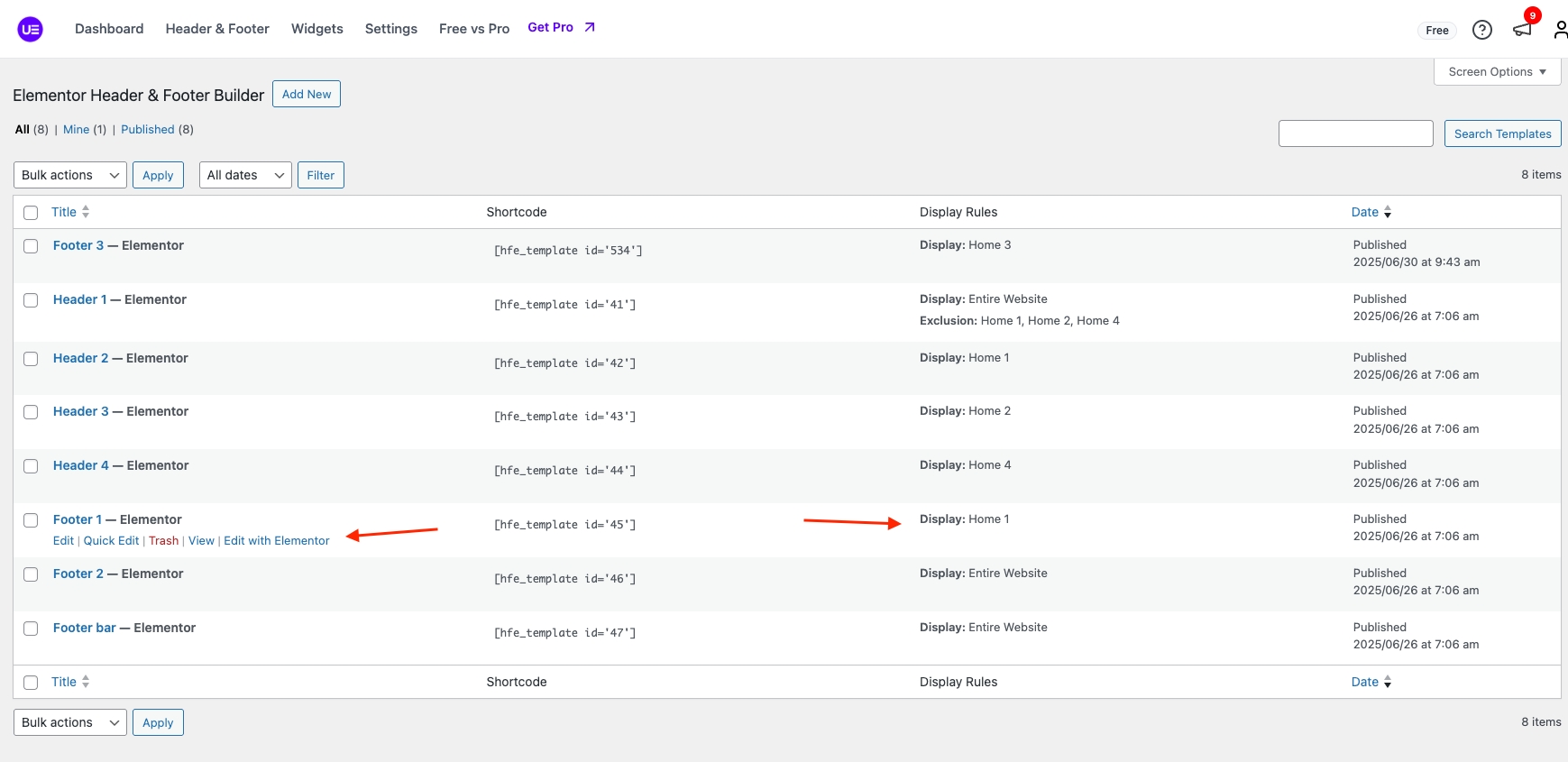The image size is (1568, 762).
Task: Expand the Screen Options panel
Action: 1497,72
